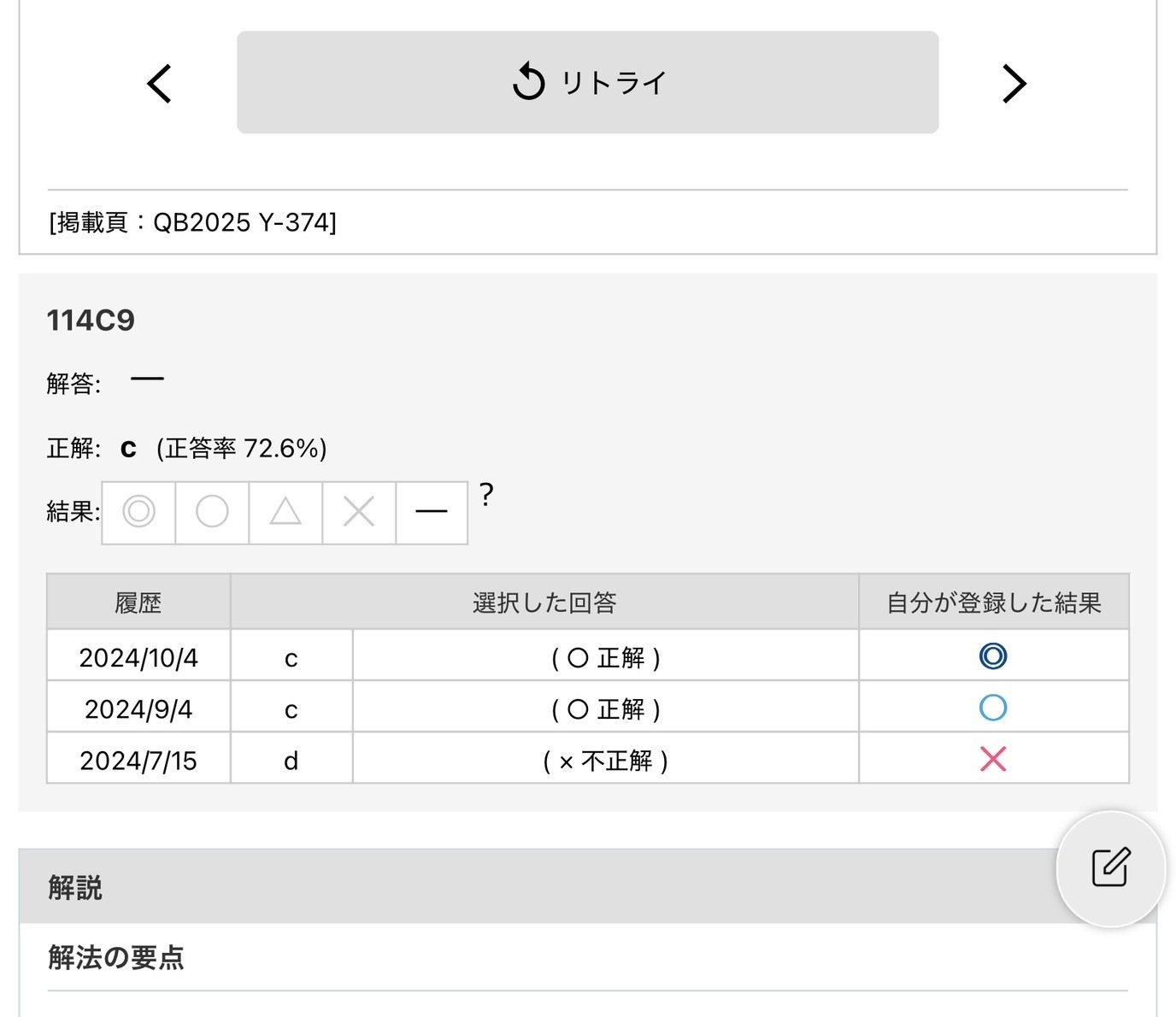Select the dash result option

pos(432,512)
